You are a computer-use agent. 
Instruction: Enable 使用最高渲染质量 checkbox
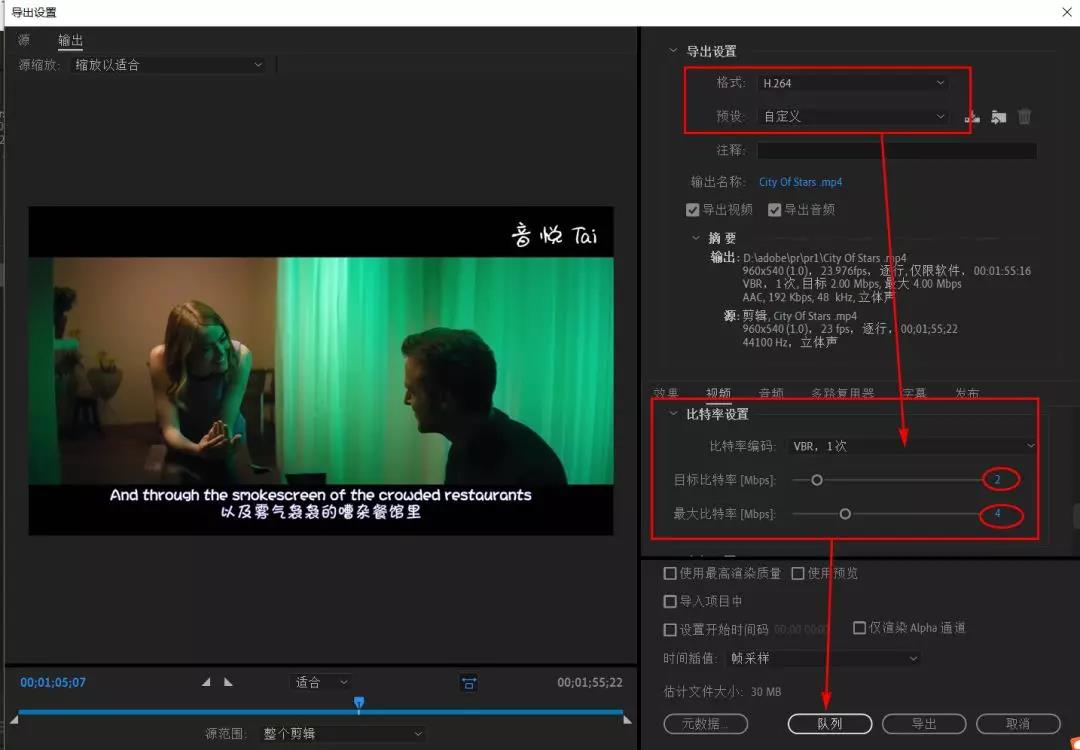coord(669,573)
